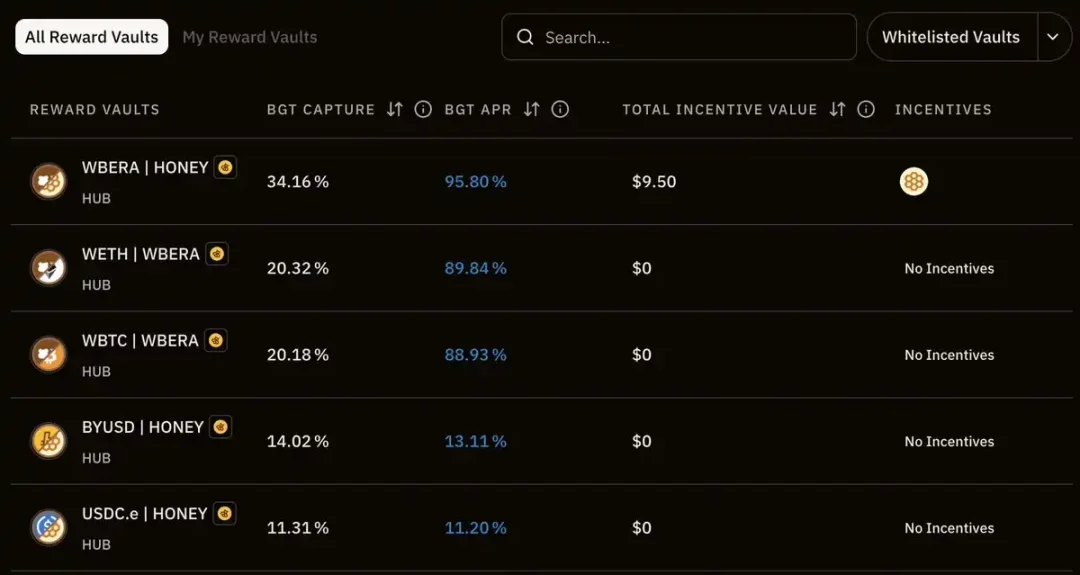Open the WETH | WBERA vault row

pos(140,254)
